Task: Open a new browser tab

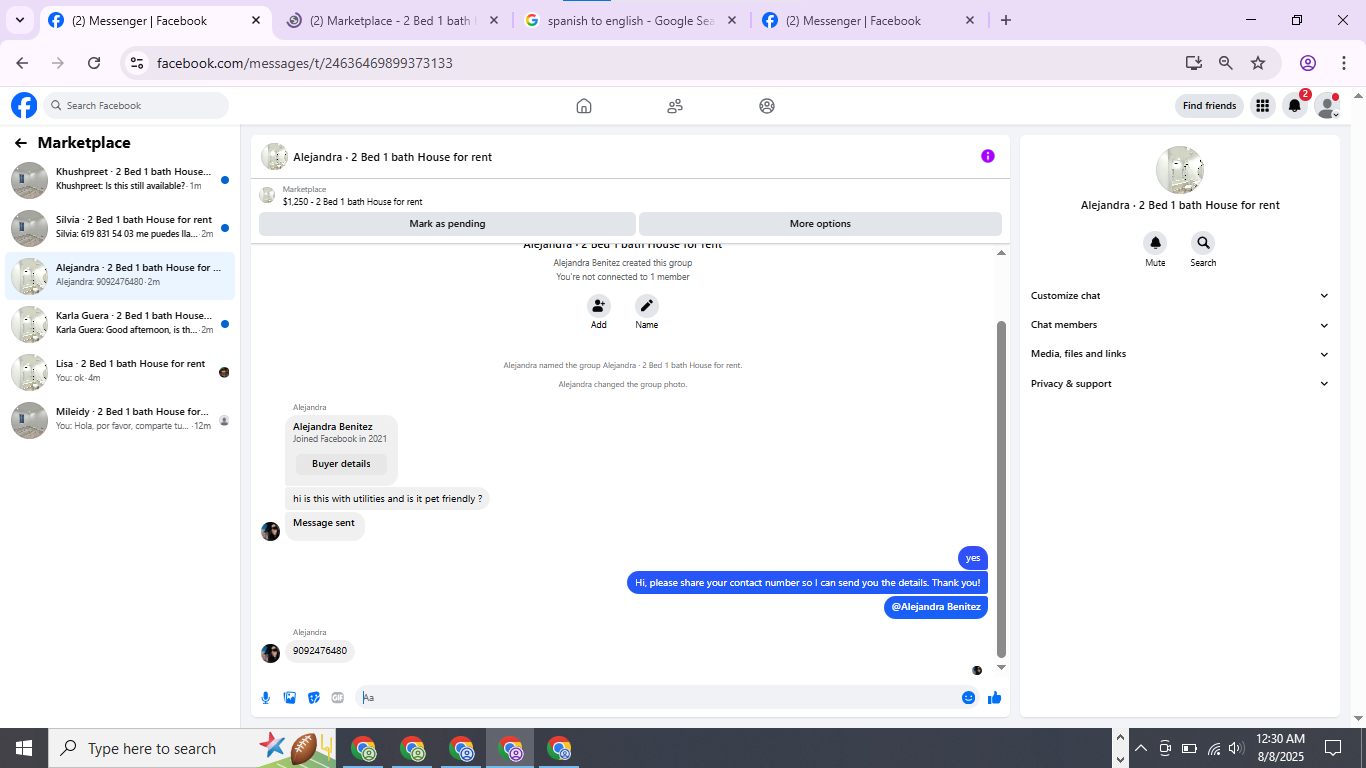Action: [x=1006, y=20]
